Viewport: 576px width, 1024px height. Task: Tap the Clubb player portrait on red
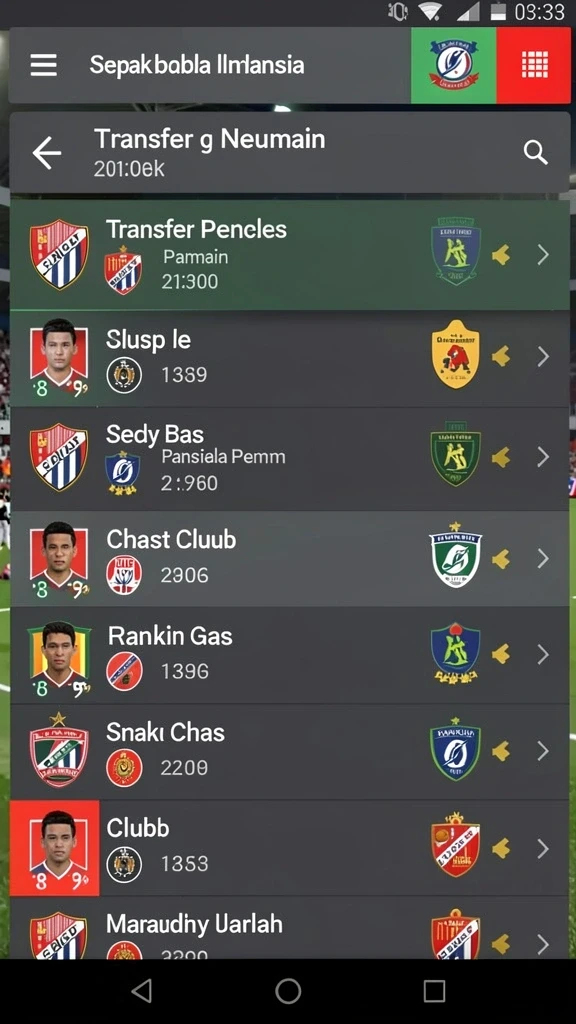pyautogui.click(x=56, y=848)
